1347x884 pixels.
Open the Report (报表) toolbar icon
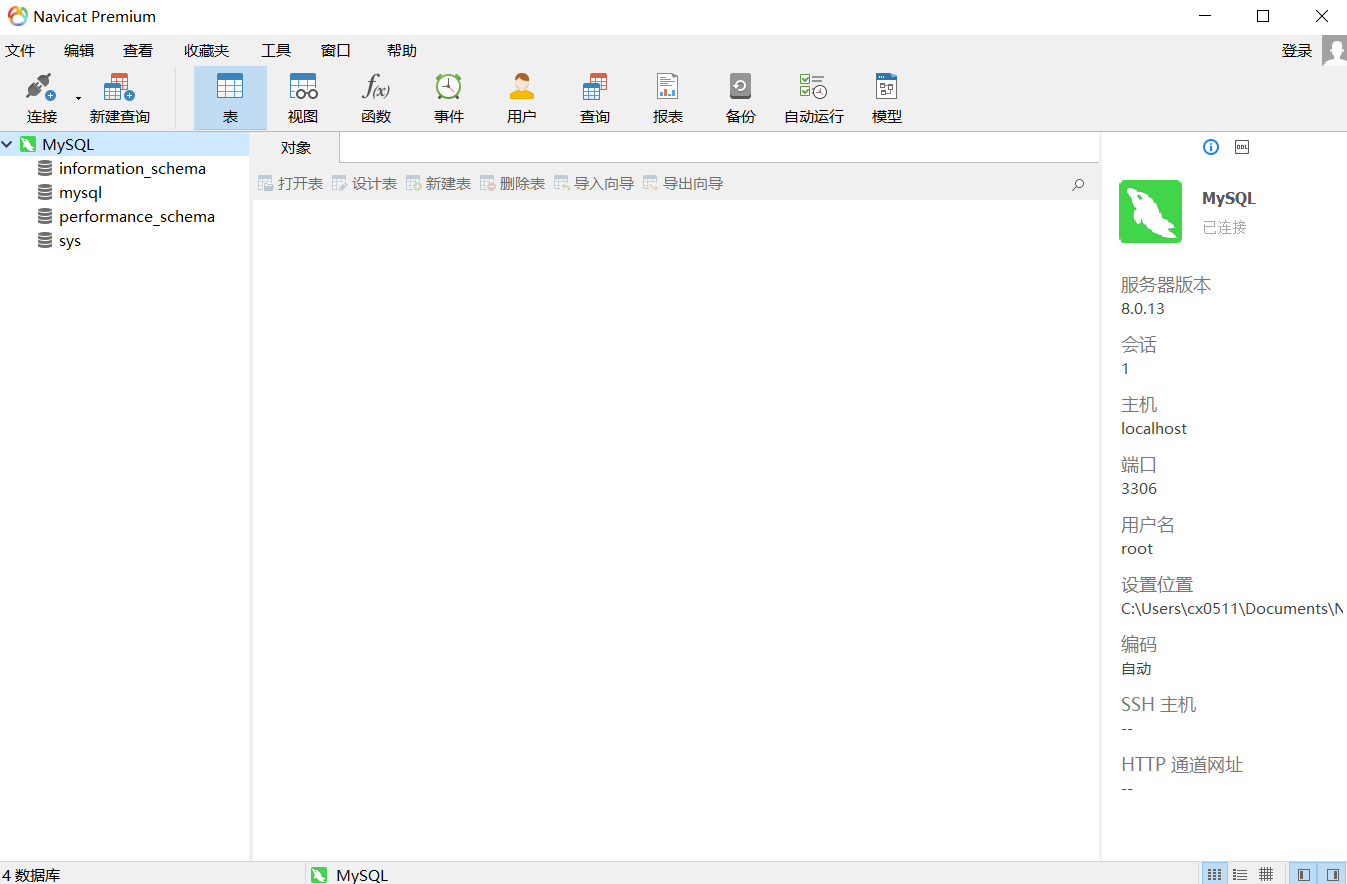pyautogui.click(x=668, y=98)
